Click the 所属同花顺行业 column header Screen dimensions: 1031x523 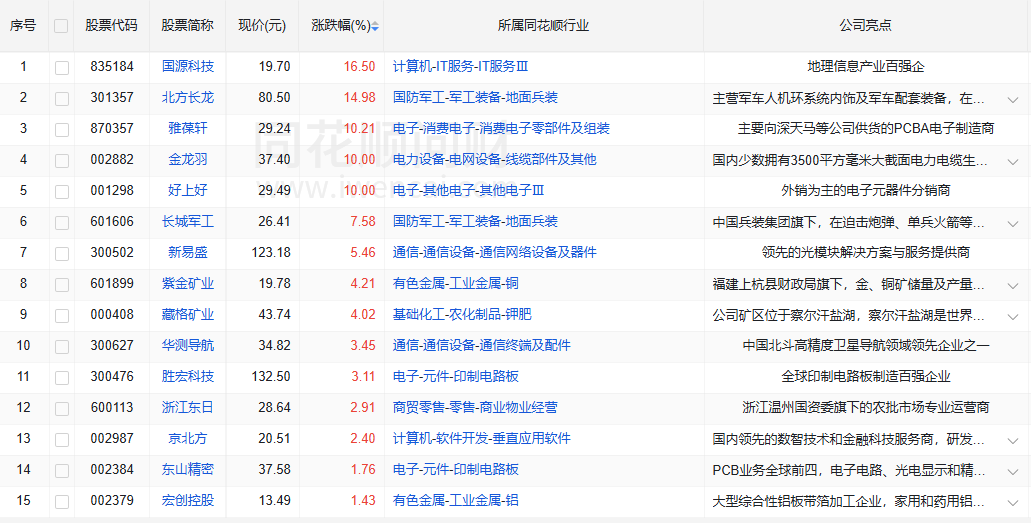543,26
